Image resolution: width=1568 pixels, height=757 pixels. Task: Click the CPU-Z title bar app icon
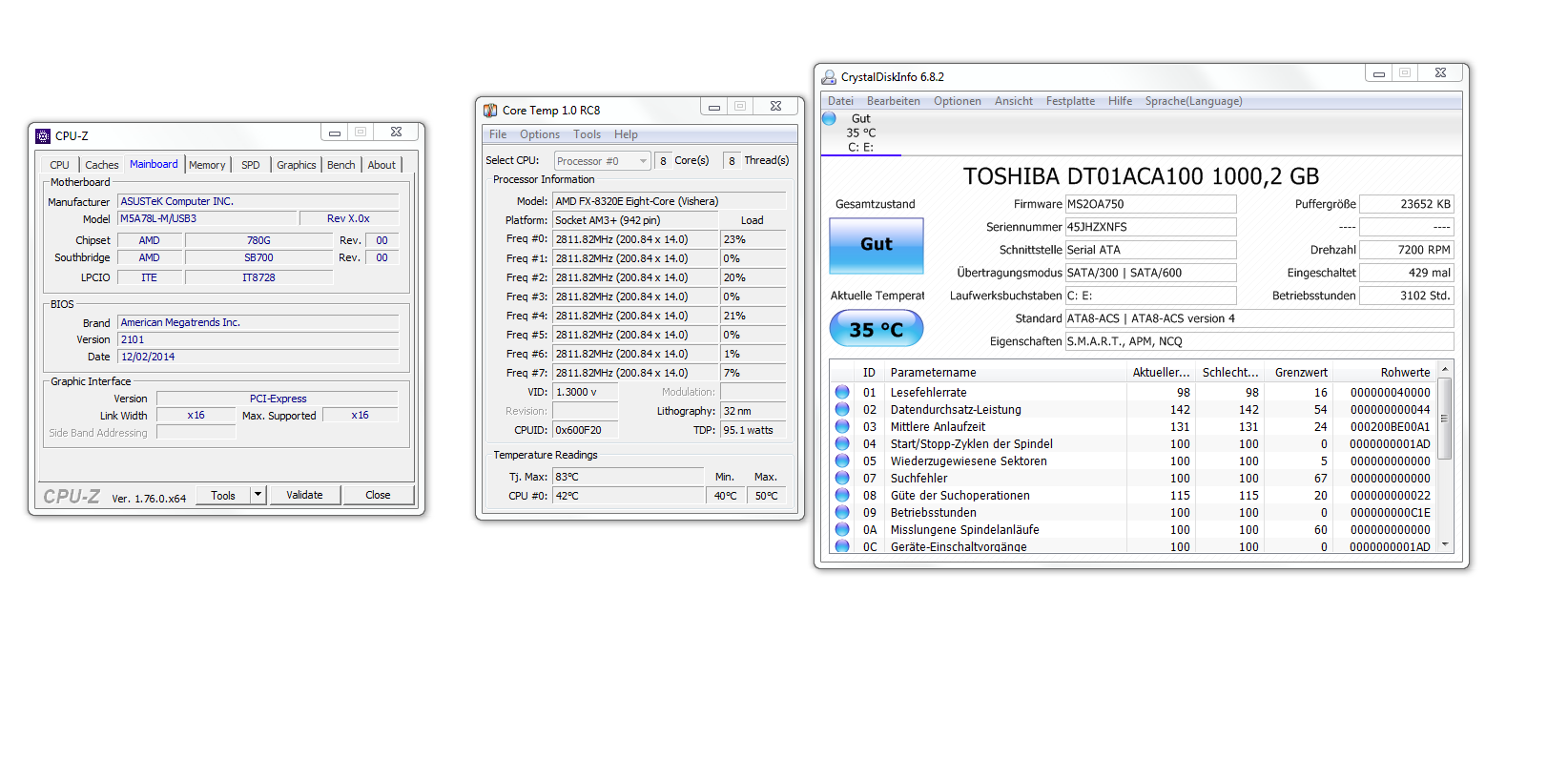[43, 136]
